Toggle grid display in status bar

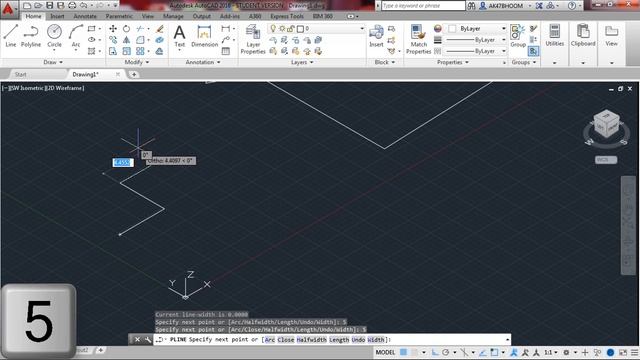point(403,352)
